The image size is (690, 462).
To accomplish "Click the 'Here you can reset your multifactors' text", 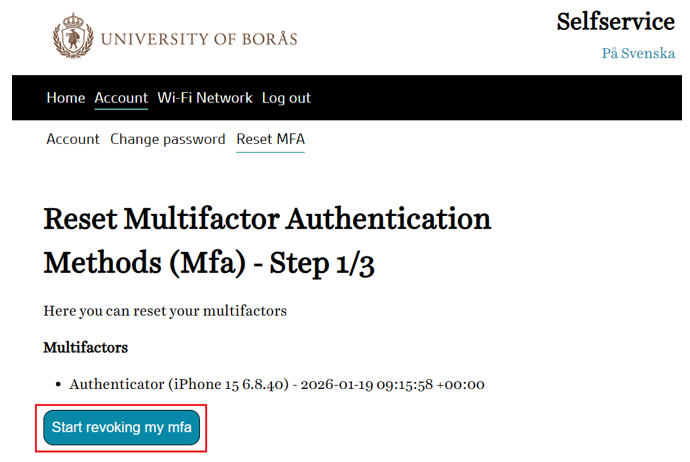I will [x=165, y=311].
